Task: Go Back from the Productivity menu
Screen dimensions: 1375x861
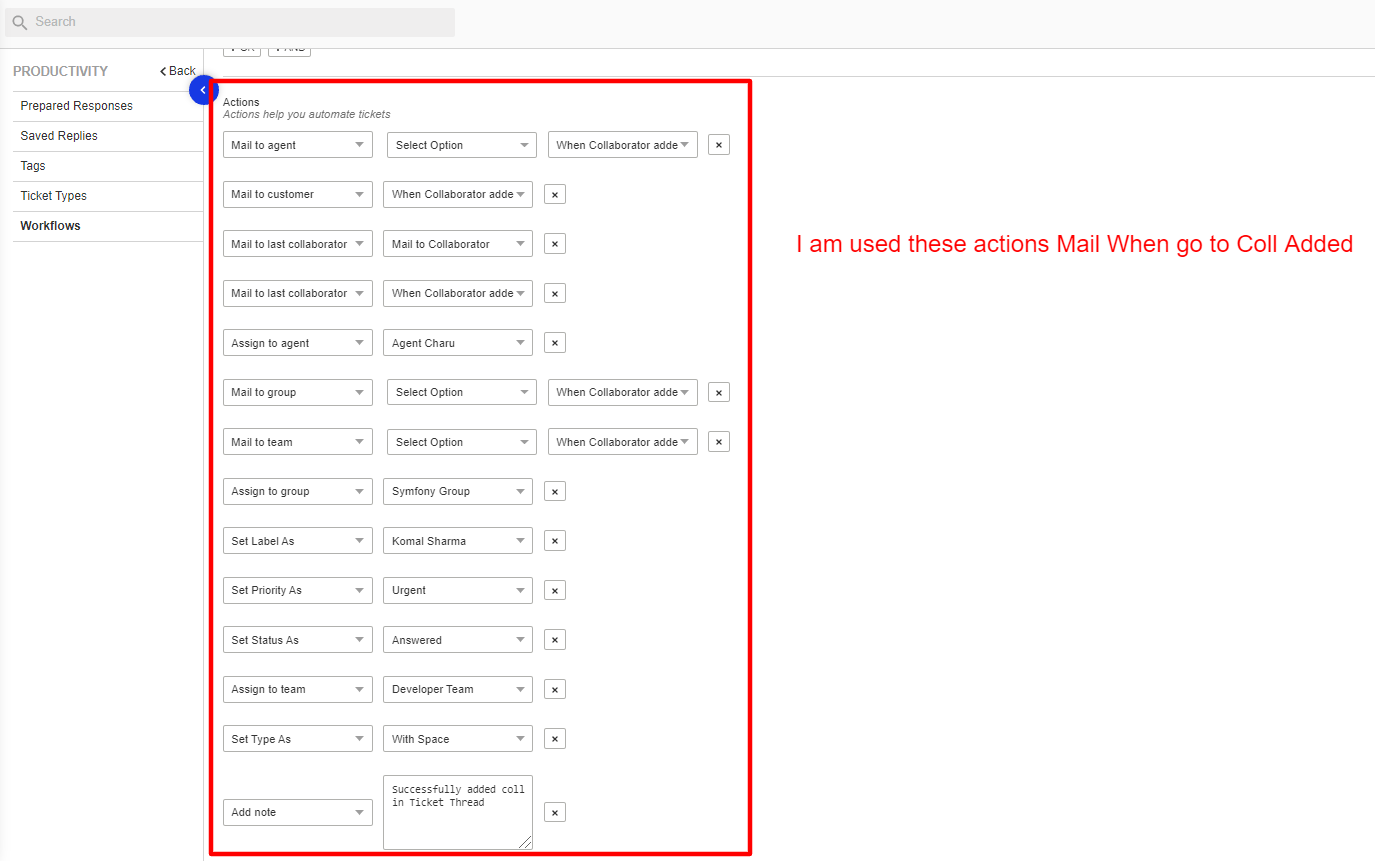Action: click(x=178, y=71)
